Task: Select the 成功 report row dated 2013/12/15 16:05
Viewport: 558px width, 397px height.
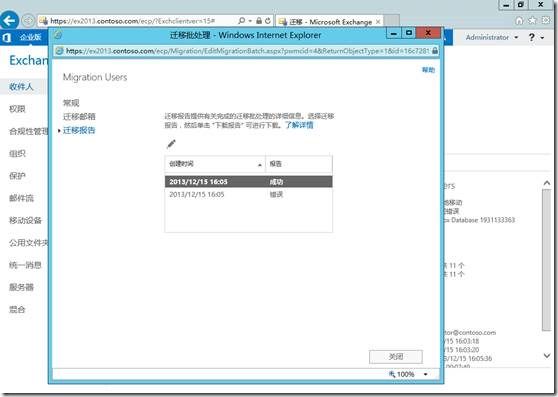Action: tap(248, 182)
